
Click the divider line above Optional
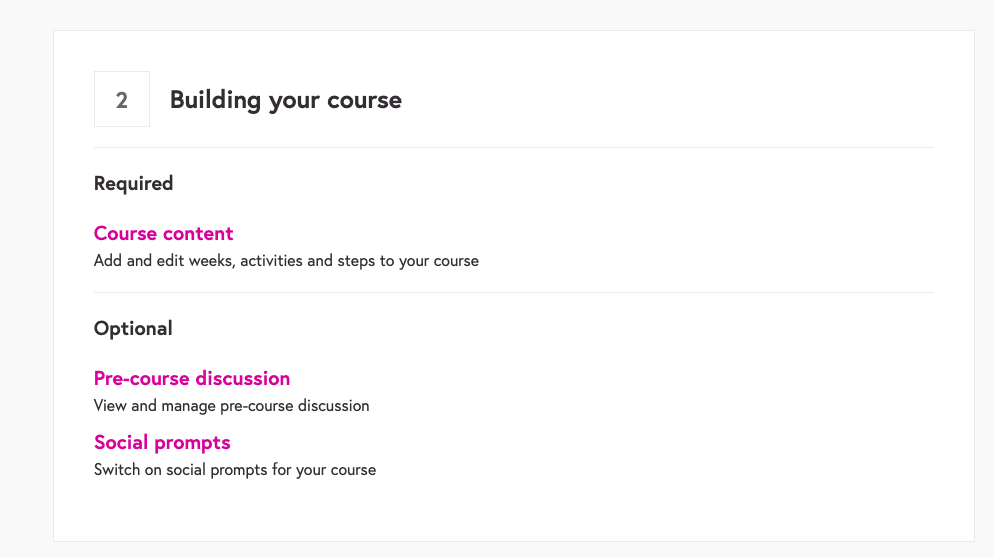coord(514,293)
